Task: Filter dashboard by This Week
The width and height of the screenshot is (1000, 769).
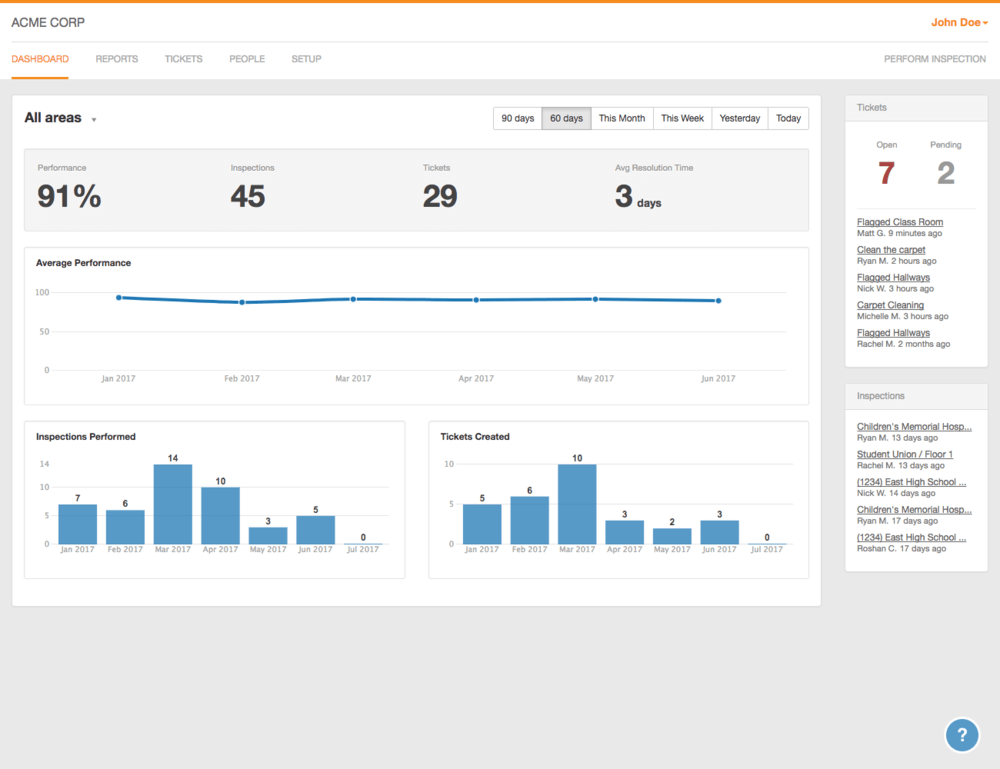Action: [682, 118]
